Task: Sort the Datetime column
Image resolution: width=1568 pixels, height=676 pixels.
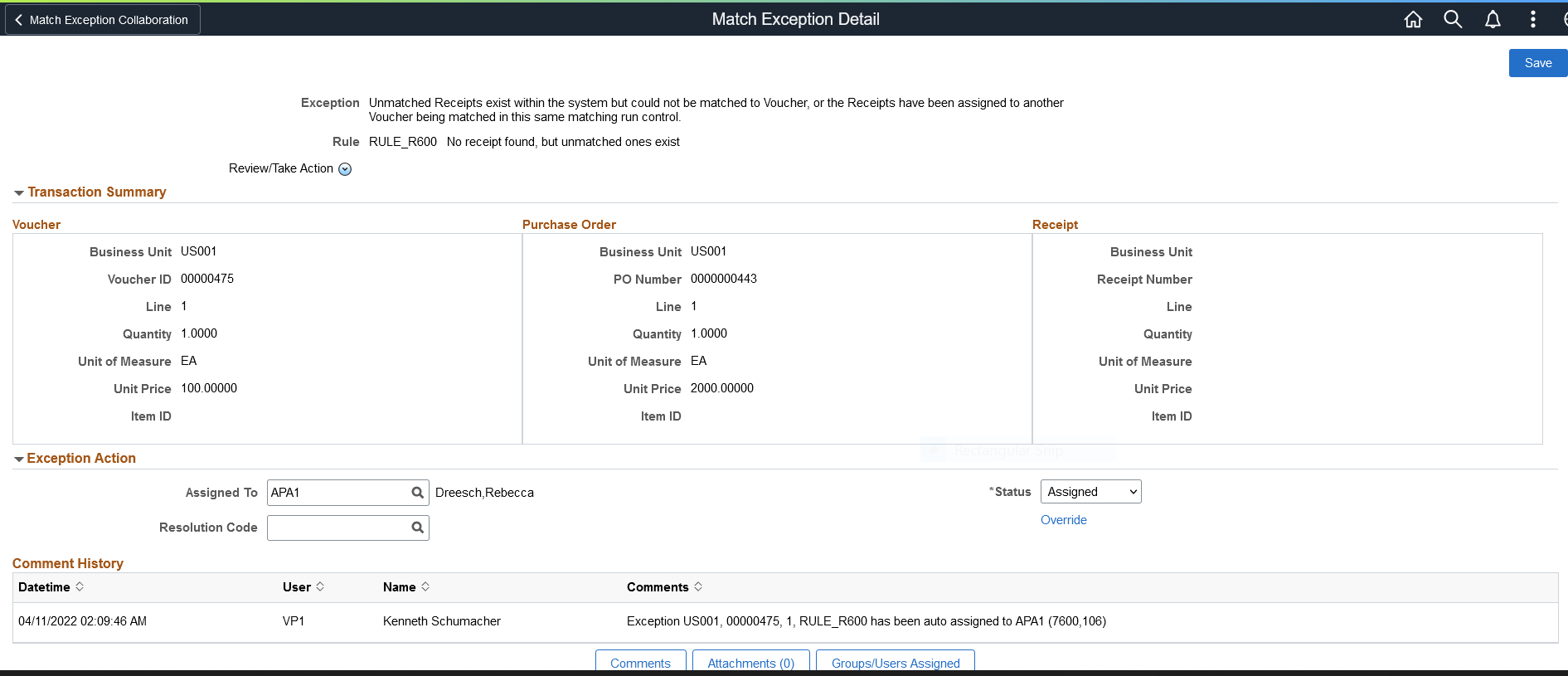Action: tap(80, 586)
